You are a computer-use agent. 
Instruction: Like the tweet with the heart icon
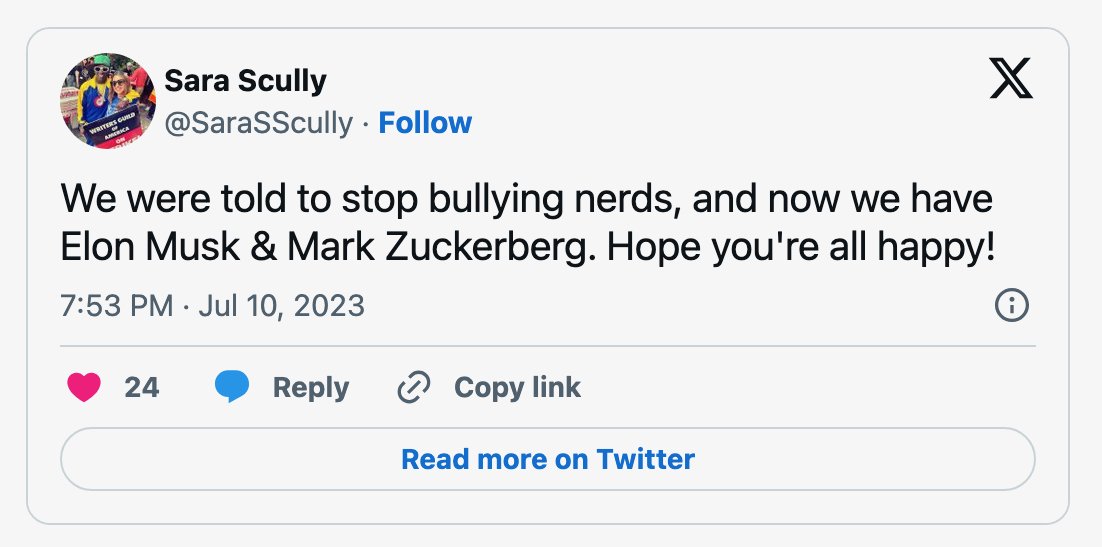(84, 387)
